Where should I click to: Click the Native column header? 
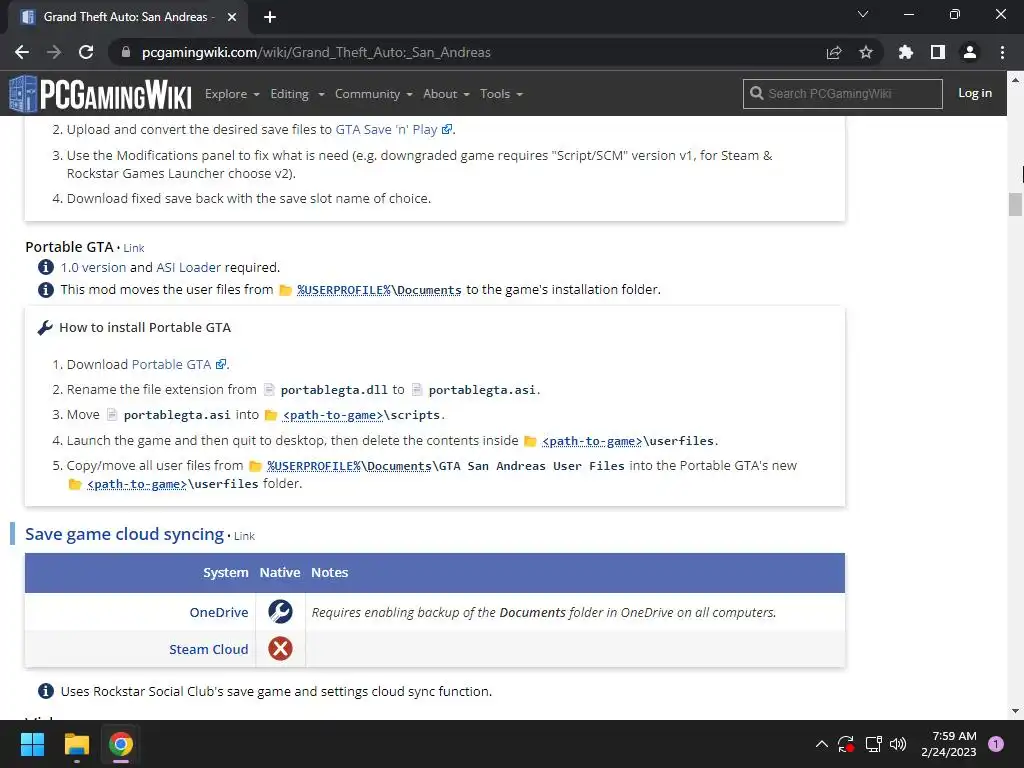point(280,573)
